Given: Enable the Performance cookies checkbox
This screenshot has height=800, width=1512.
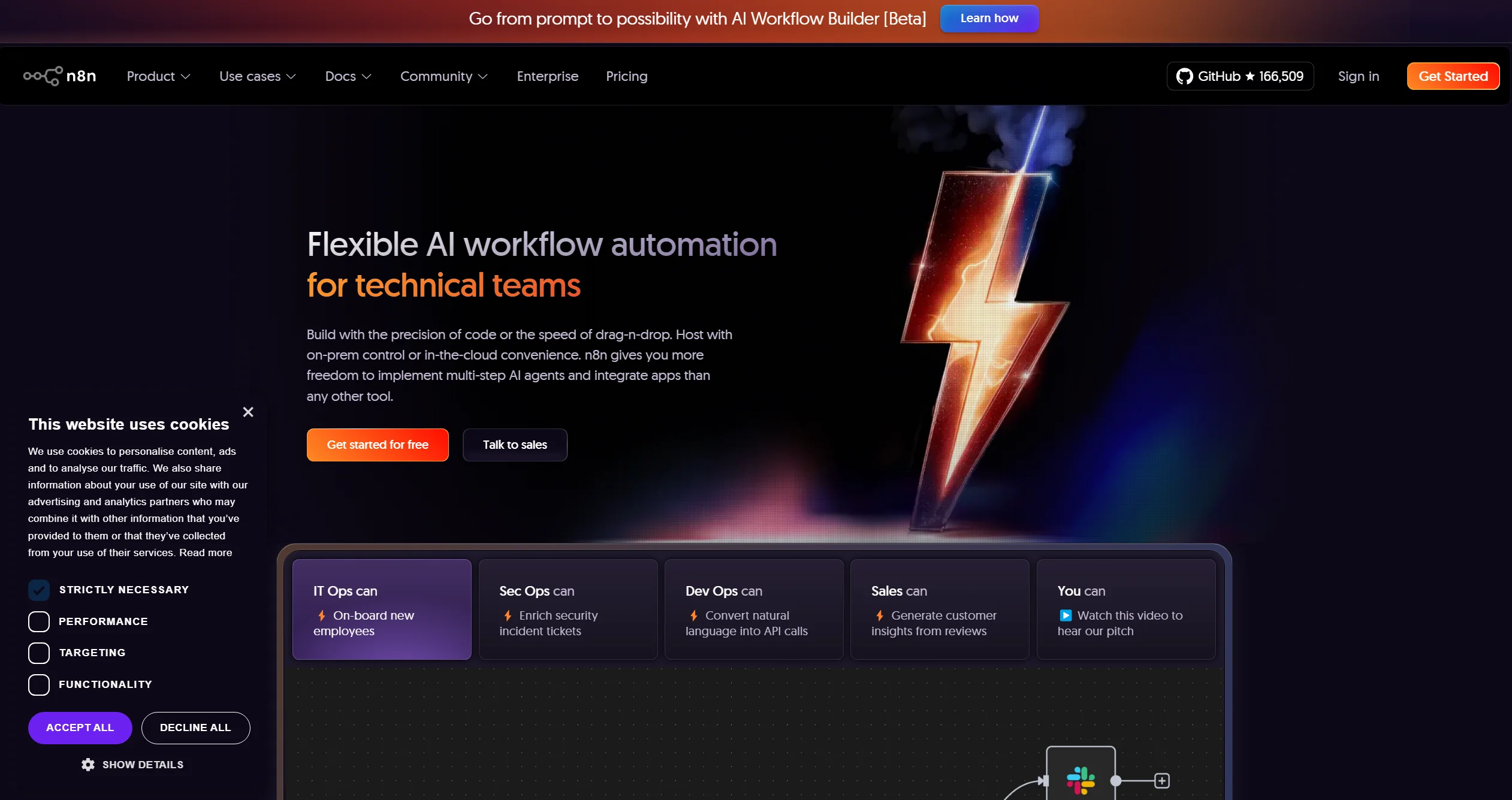Looking at the screenshot, I should [x=39, y=621].
